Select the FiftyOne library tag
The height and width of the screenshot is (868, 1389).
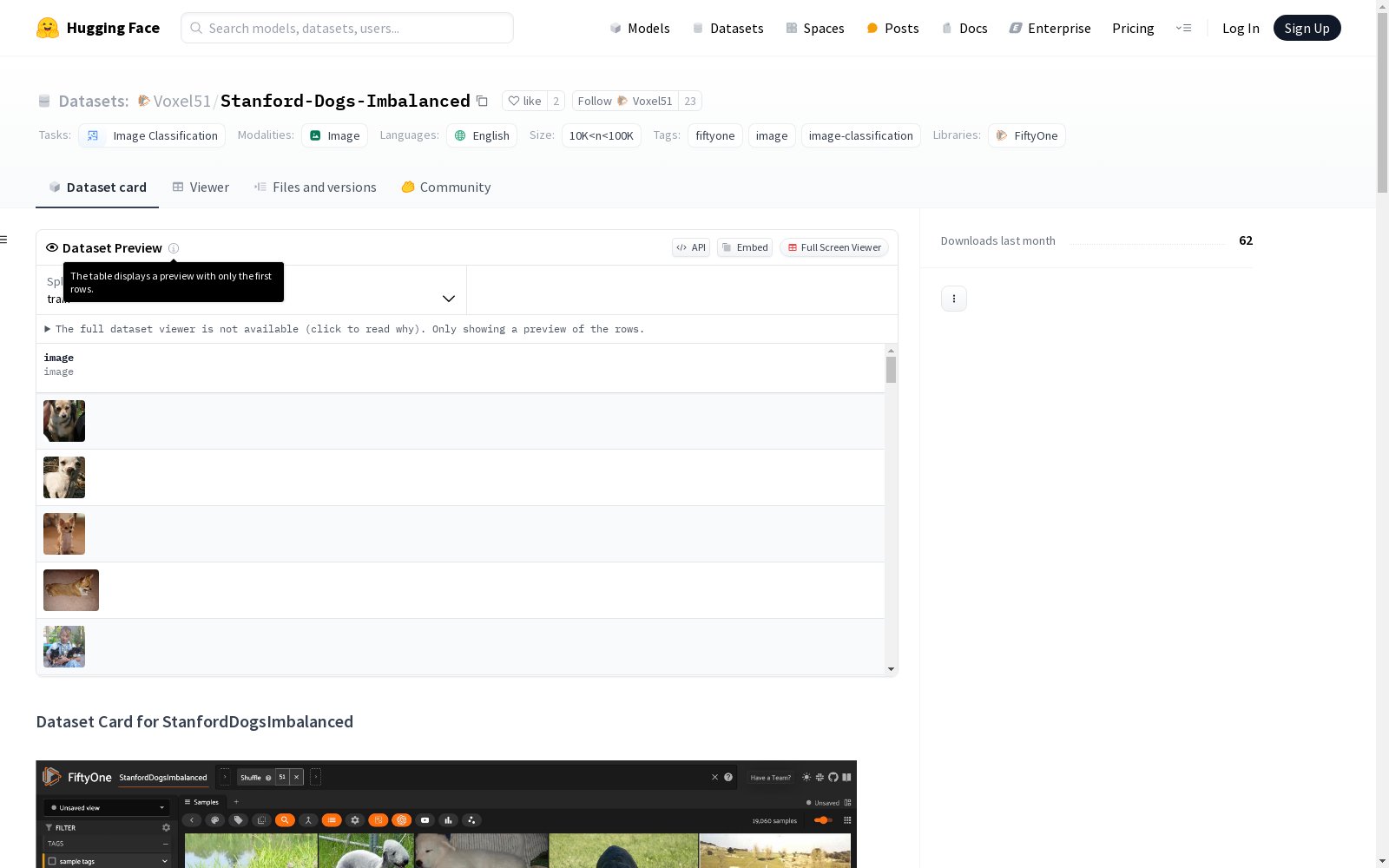pos(1027,135)
